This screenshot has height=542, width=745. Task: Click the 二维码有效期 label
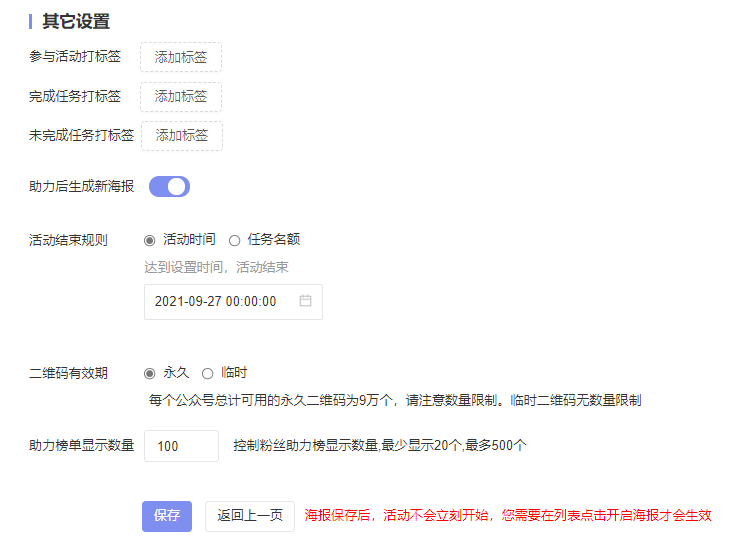[69, 373]
